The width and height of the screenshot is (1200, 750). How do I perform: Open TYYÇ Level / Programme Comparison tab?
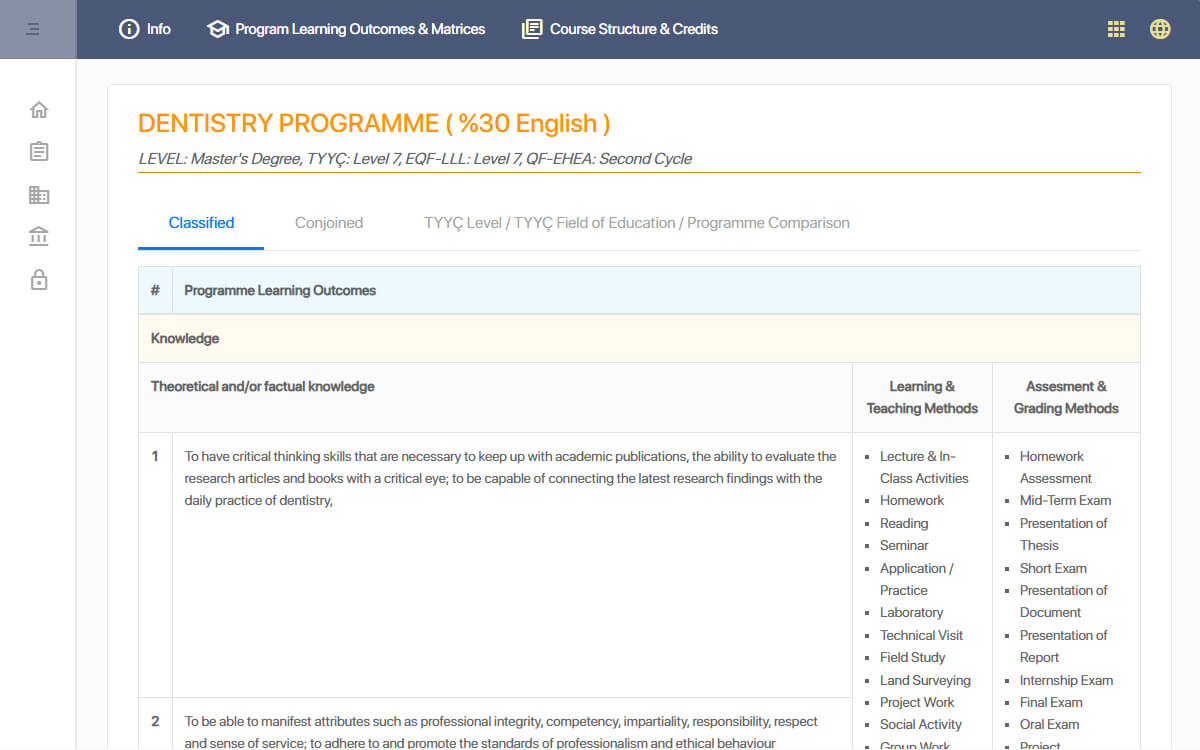637,223
